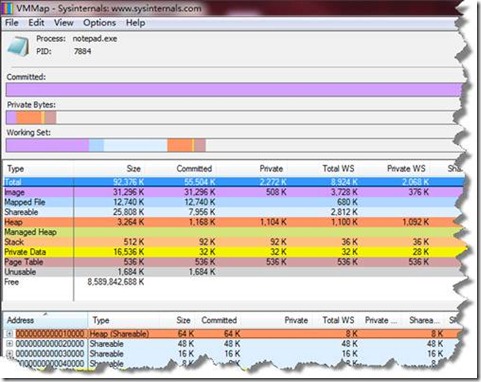Click the 31,296 K Image size cell

tap(129, 192)
